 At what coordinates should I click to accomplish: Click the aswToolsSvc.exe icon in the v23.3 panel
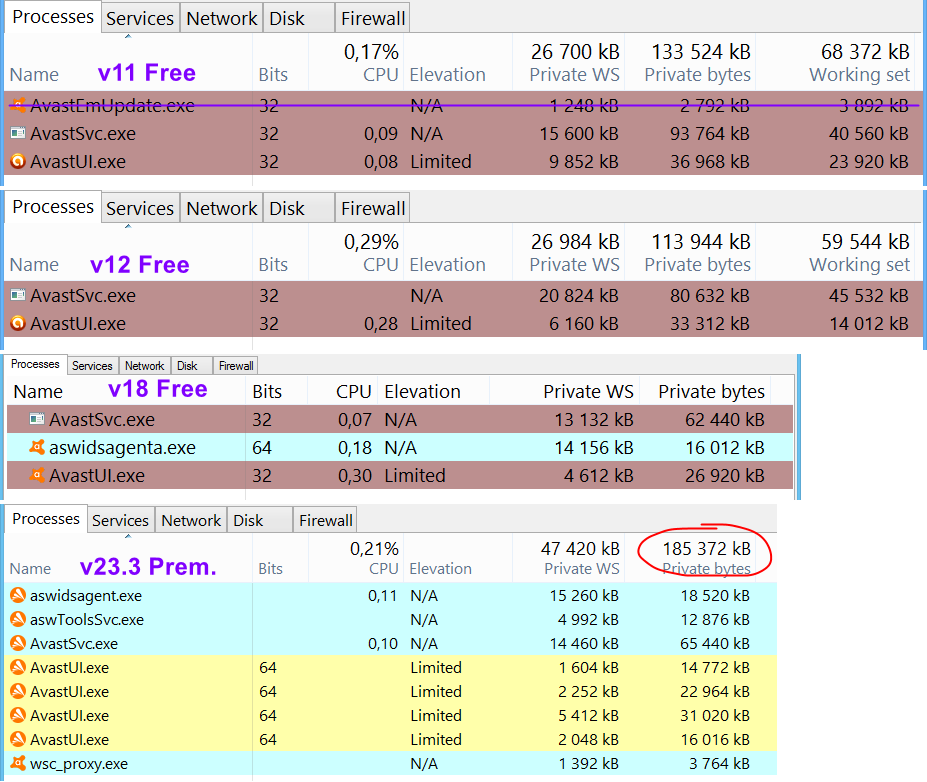18,619
